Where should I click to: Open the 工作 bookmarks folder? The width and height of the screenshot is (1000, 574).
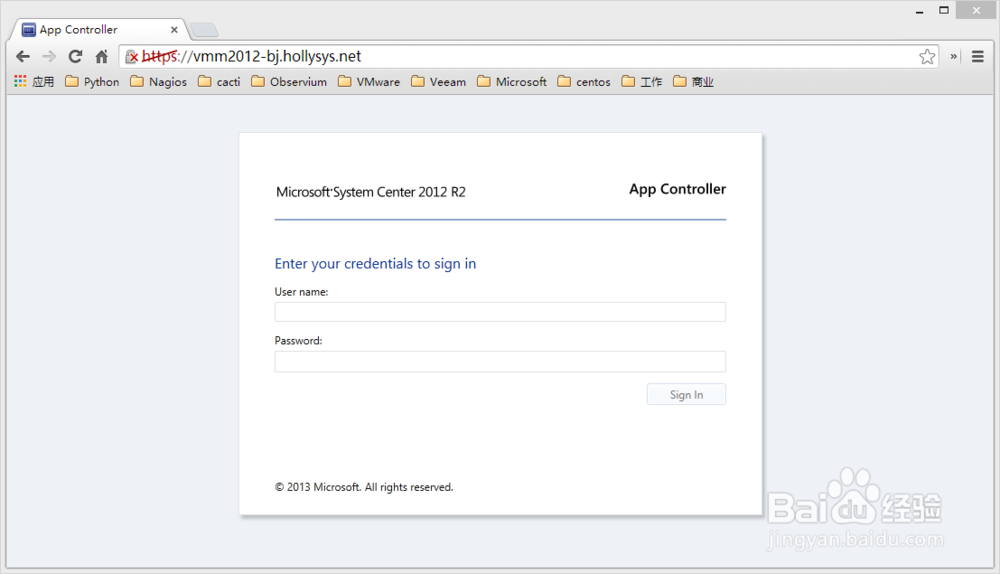click(x=642, y=82)
